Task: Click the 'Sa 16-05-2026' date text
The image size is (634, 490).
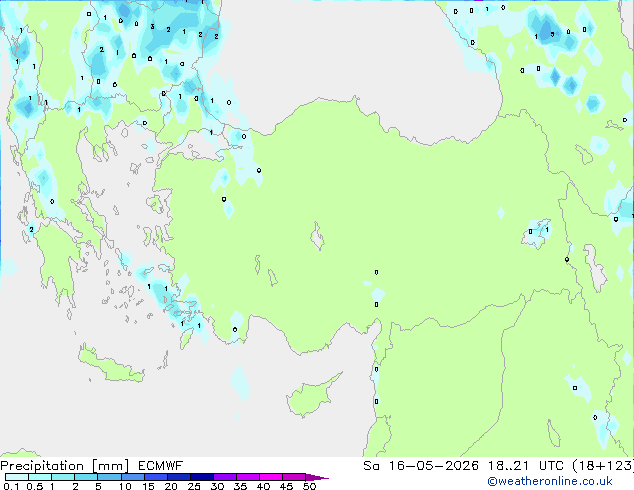Action: (x=421, y=466)
